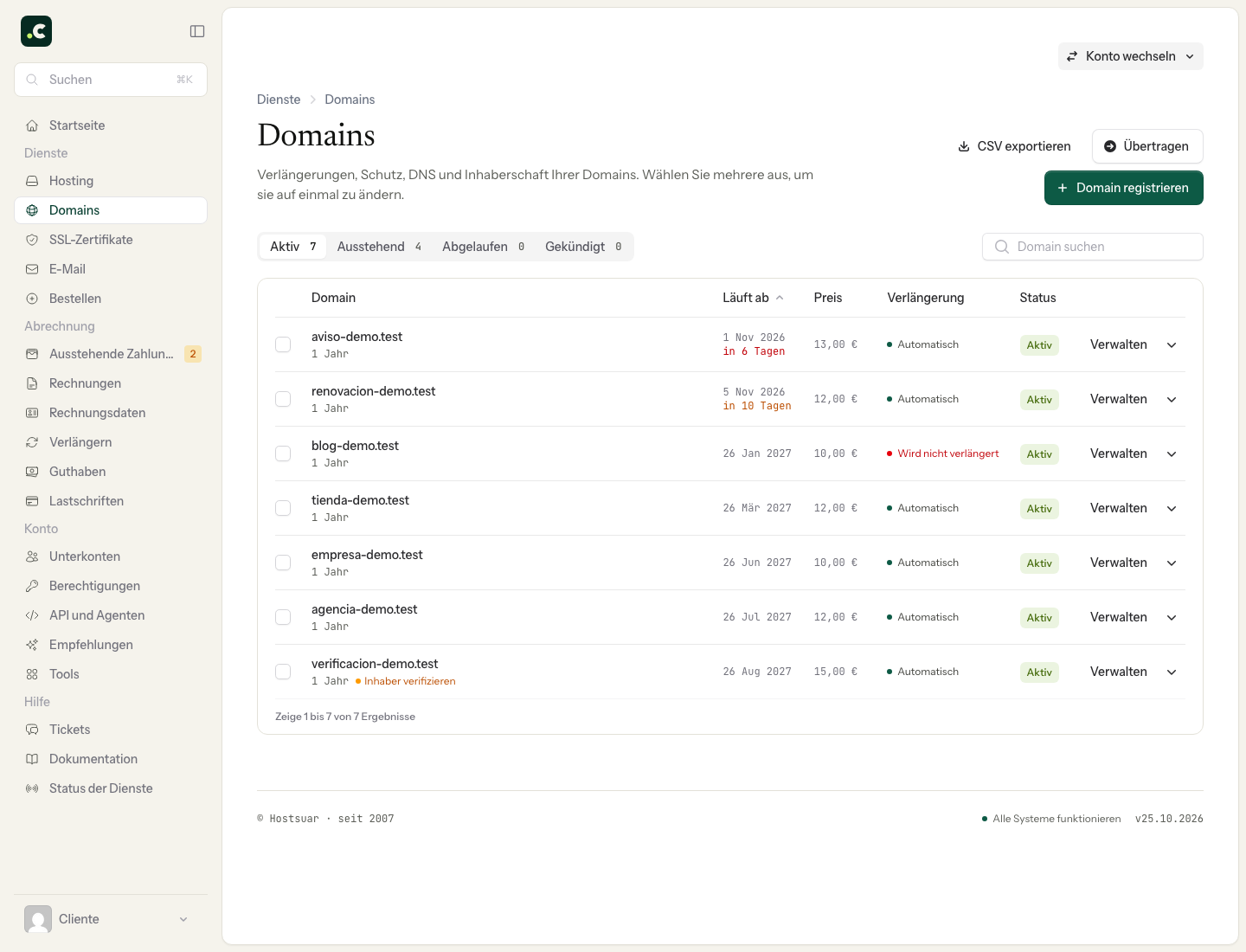Check the verificacion-demo.test checkbox
The height and width of the screenshot is (952, 1246).
pyautogui.click(x=283, y=672)
